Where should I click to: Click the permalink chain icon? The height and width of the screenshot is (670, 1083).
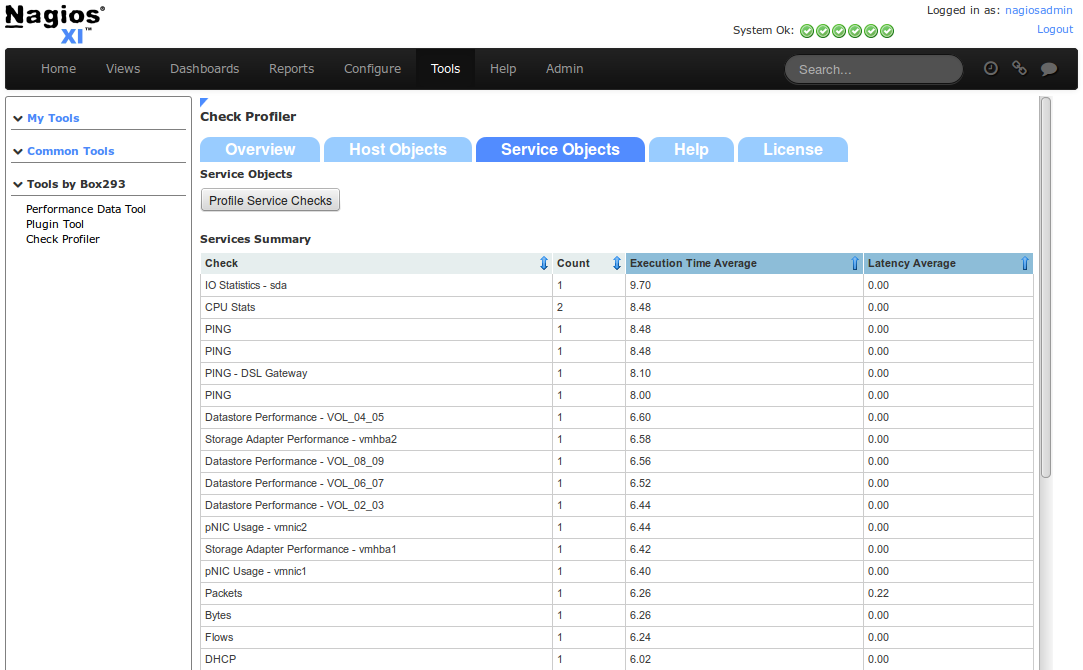click(1019, 68)
